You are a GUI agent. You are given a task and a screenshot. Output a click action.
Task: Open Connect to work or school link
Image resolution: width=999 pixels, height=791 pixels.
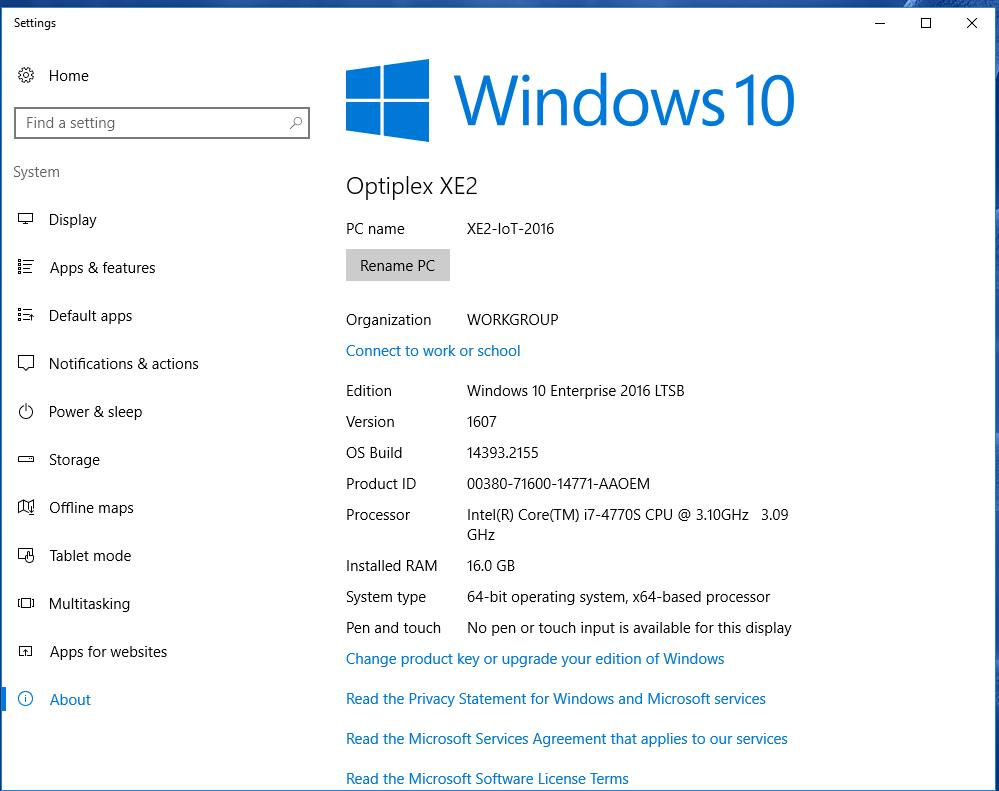click(433, 350)
